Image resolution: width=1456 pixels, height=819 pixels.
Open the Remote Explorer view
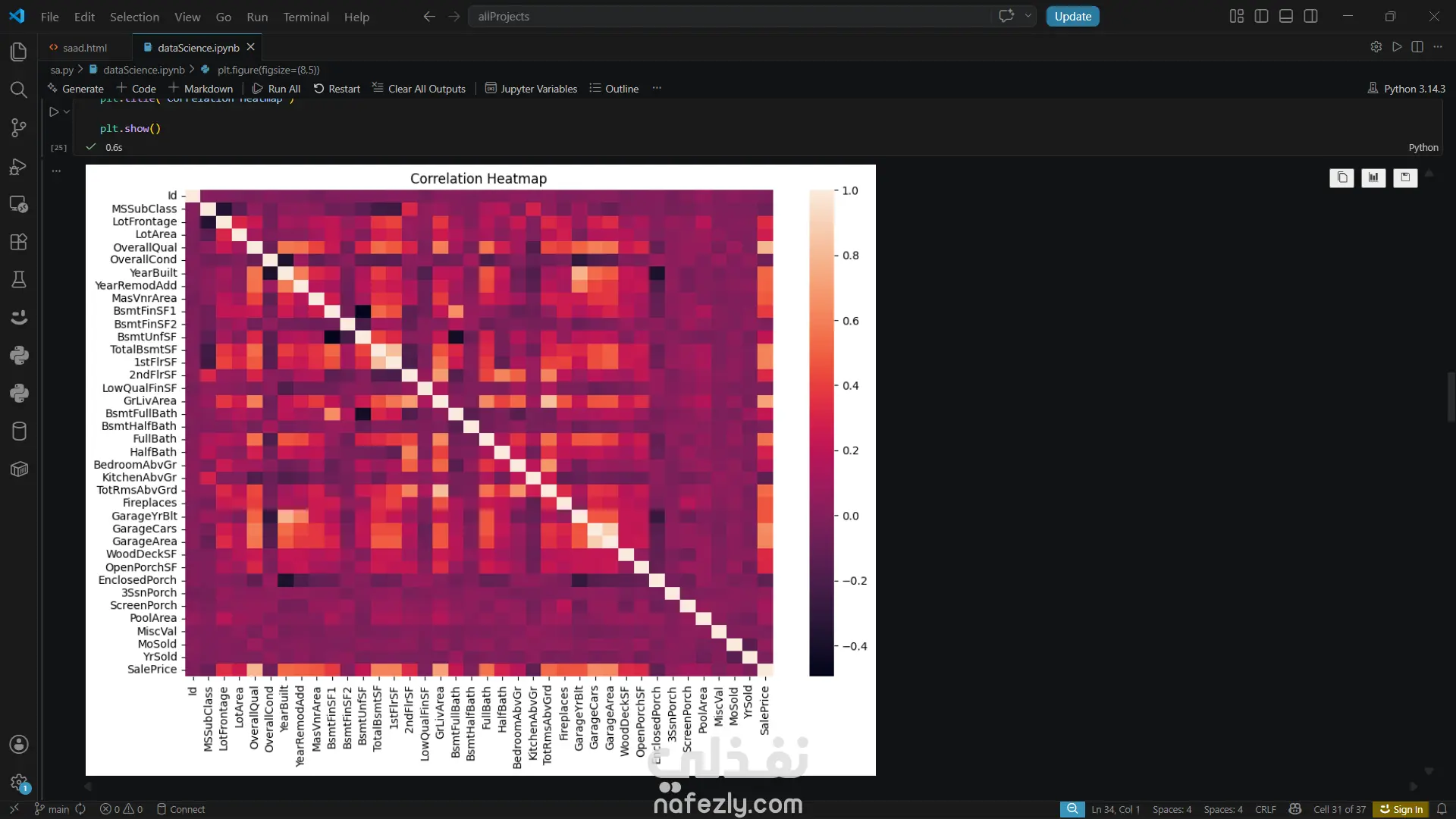pyautogui.click(x=19, y=204)
